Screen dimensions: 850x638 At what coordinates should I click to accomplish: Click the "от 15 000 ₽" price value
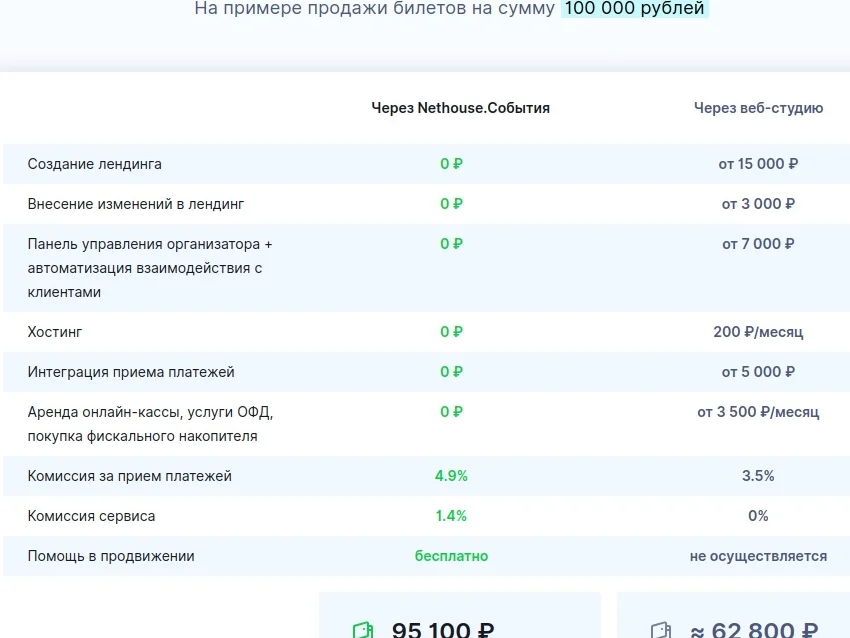click(759, 164)
